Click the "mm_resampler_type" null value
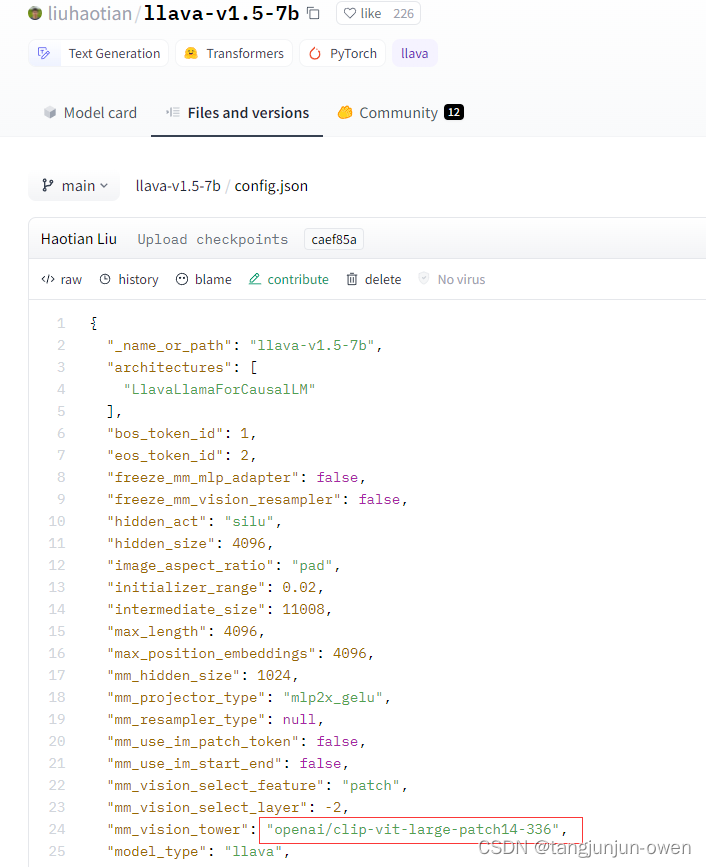The width and height of the screenshot is (706, 867). 299,719
